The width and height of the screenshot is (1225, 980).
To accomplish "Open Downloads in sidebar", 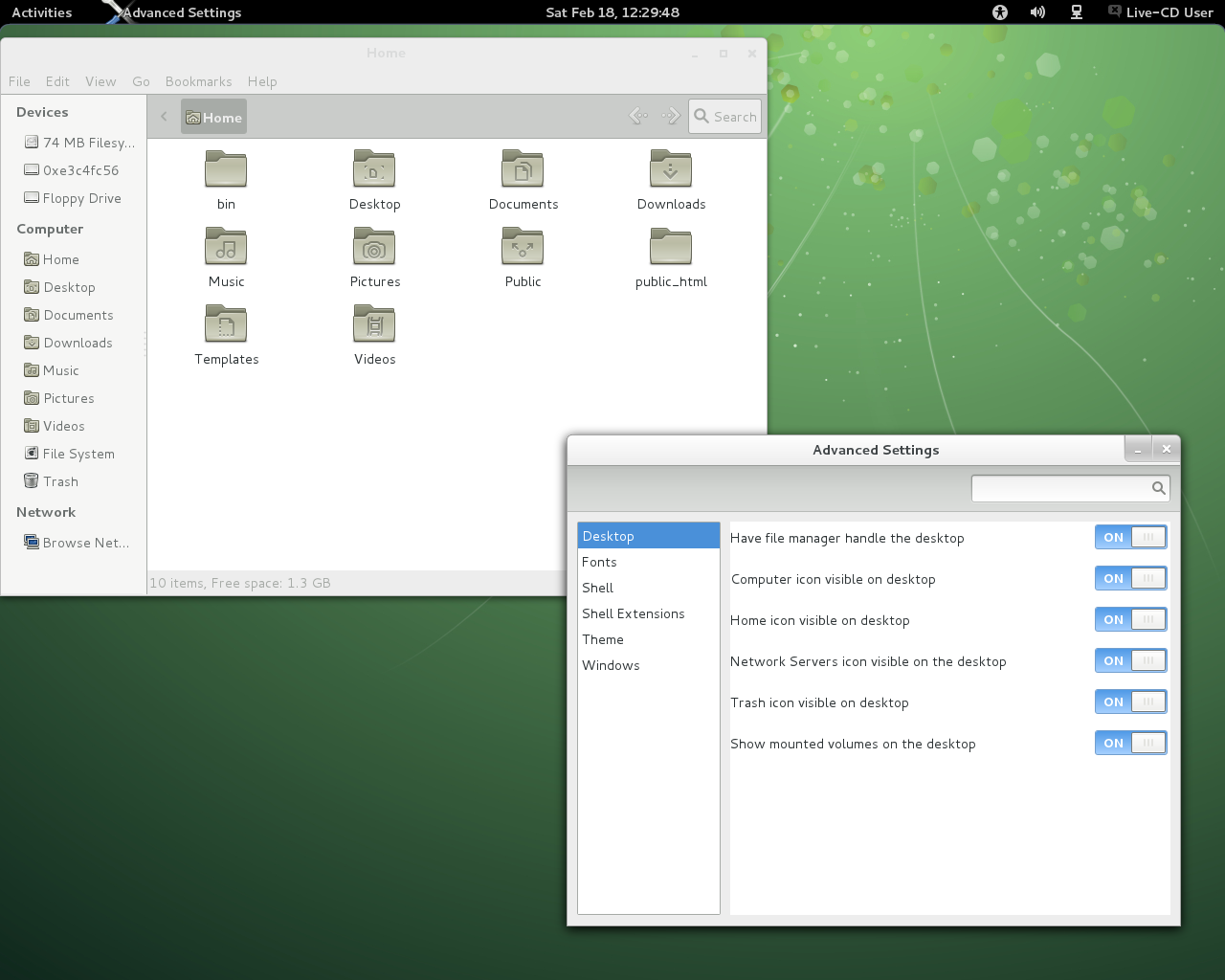I will point(68,343).
